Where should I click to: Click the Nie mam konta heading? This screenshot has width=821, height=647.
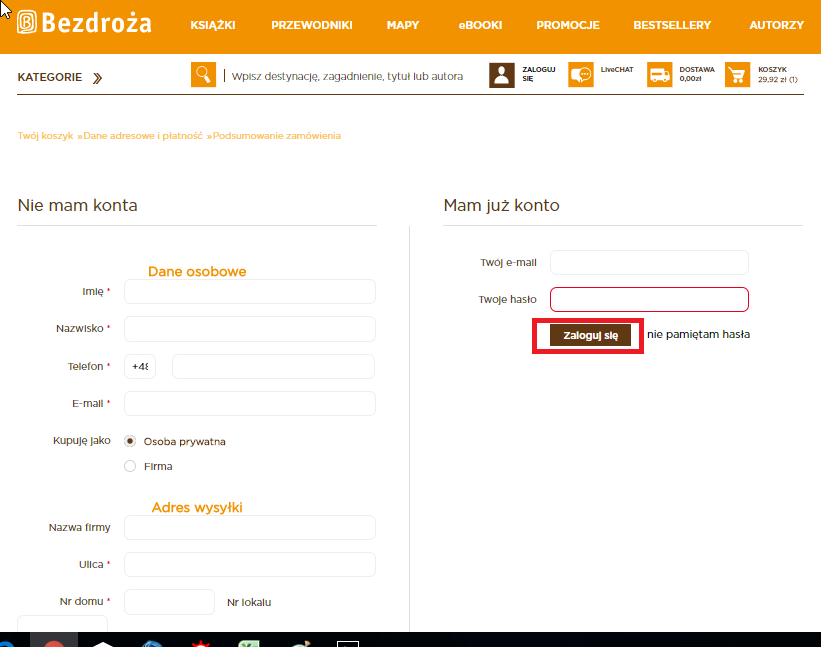[x=77, y=205]
